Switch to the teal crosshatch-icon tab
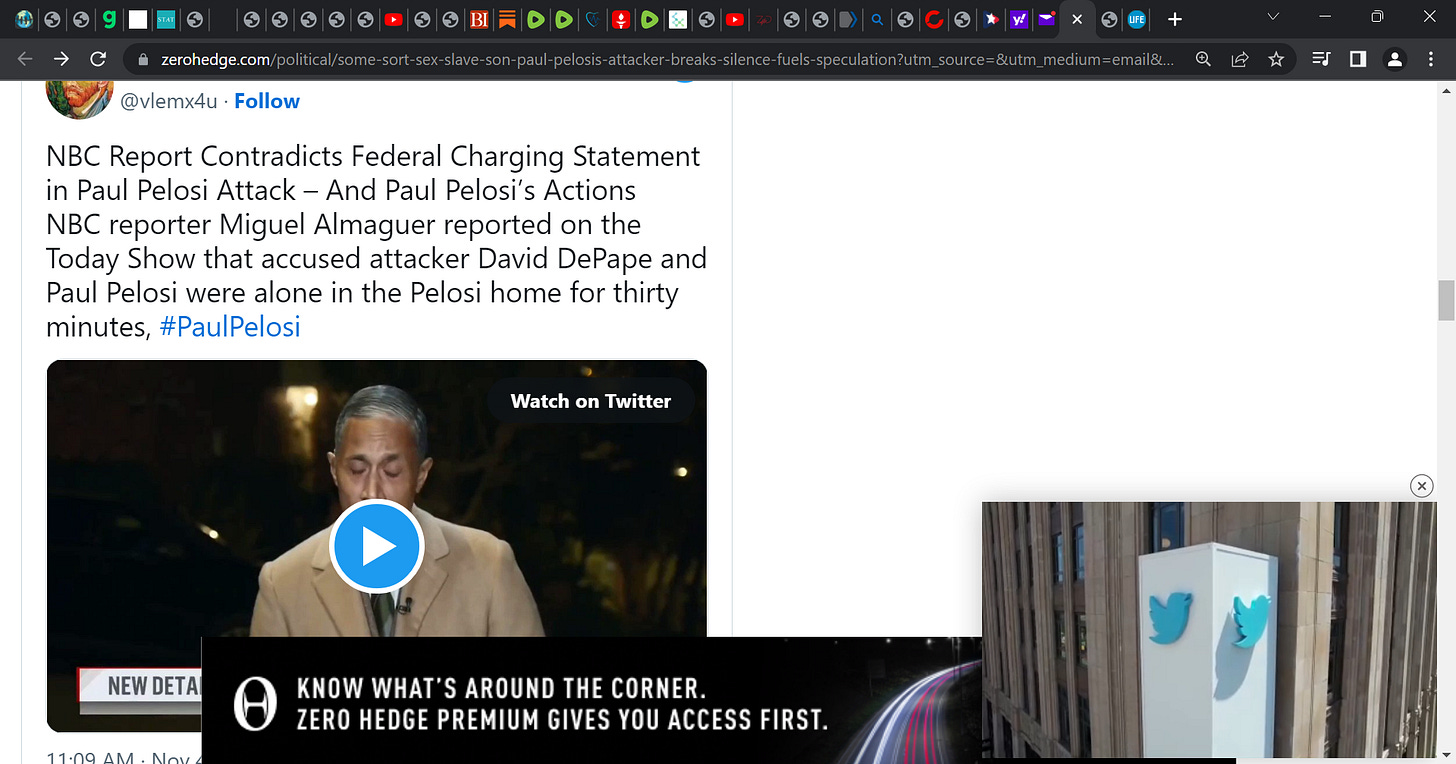This screenshot has height=764, width=1456. (x=678, y=19)
